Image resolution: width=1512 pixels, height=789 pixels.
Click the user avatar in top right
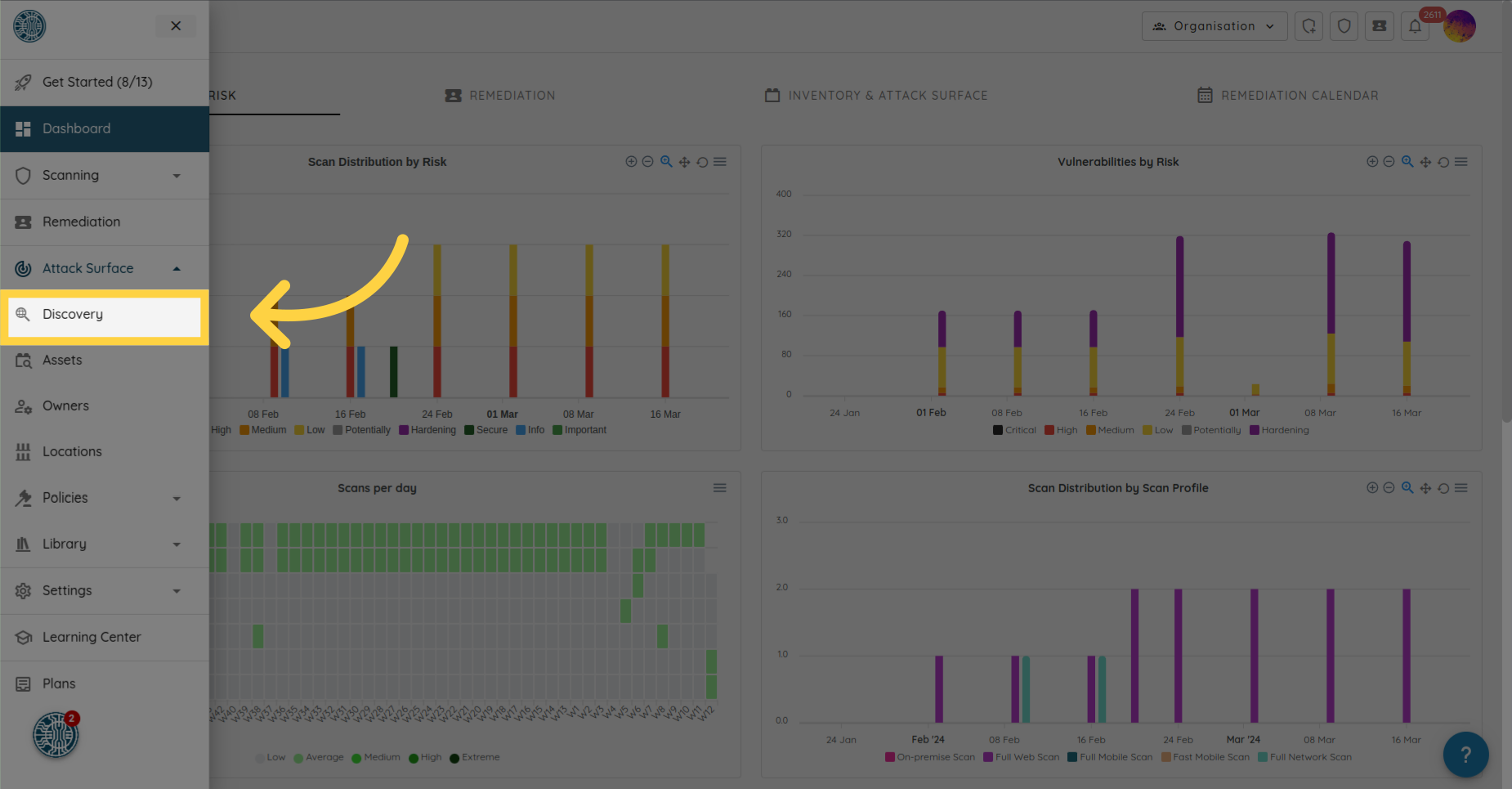1459,26
